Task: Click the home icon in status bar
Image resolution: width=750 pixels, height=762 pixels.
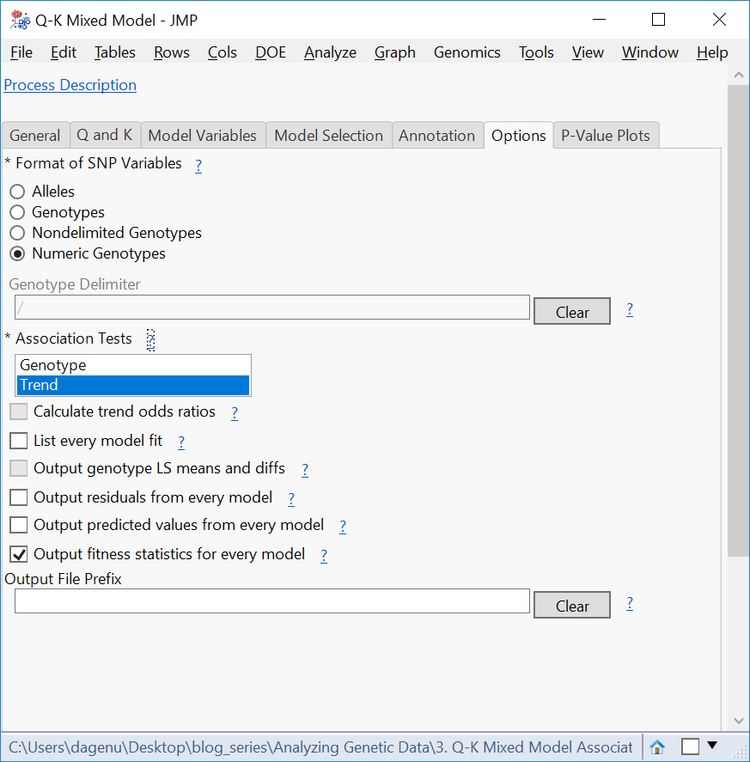Action: (x=657, y=746)
